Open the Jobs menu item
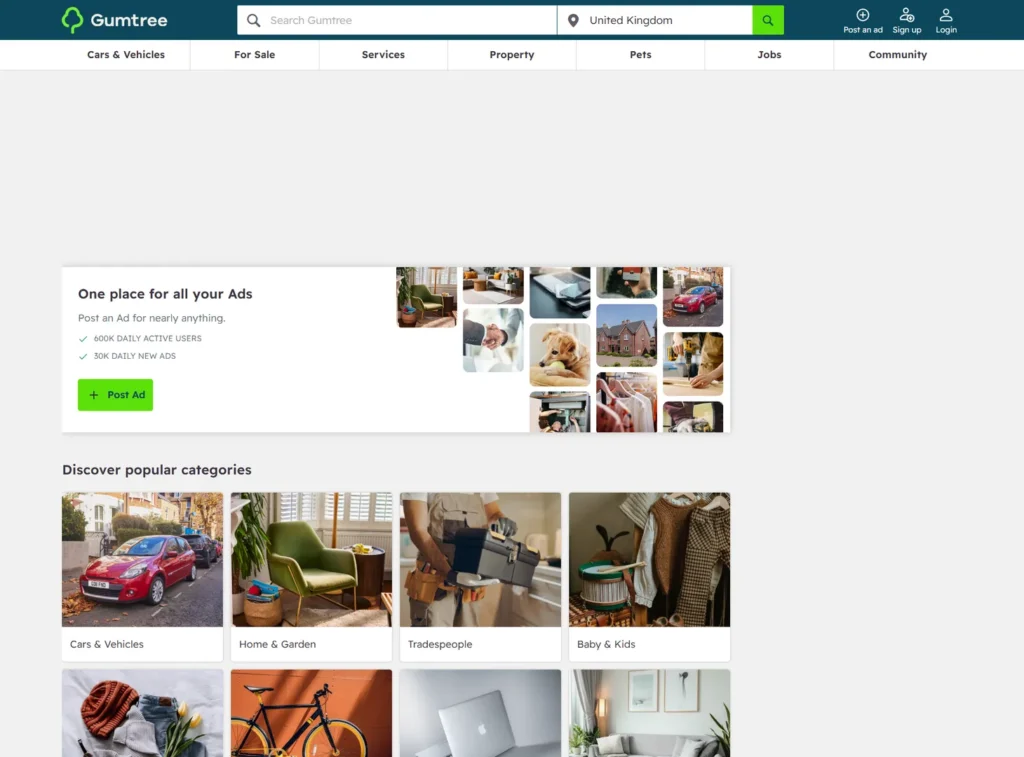The height and width of the screenshot is (757, 1024). click(769, 55)
